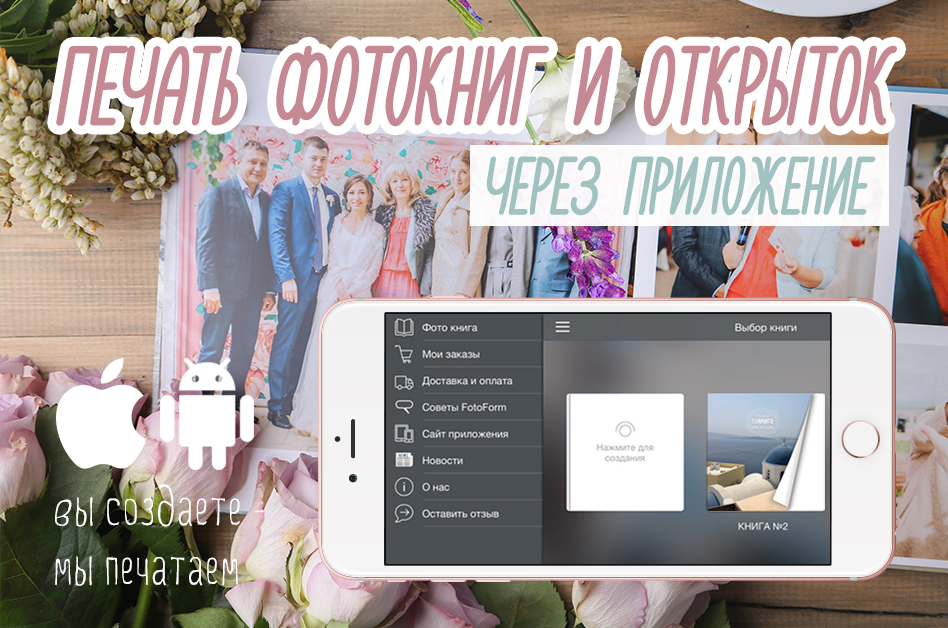
Task: Click the Выбор книги header title
Action: point(765,328)
